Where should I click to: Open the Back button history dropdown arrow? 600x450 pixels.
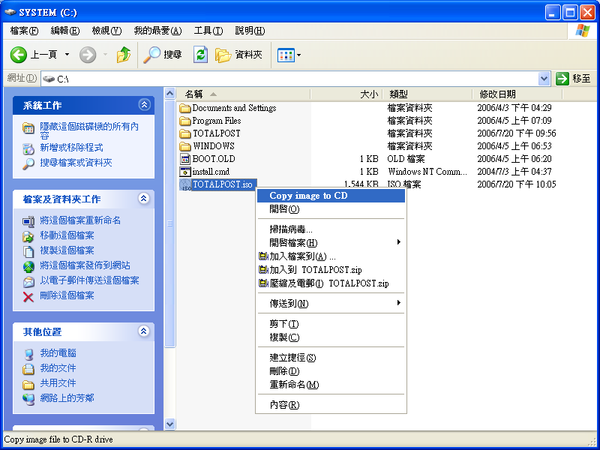click(67, 55)
